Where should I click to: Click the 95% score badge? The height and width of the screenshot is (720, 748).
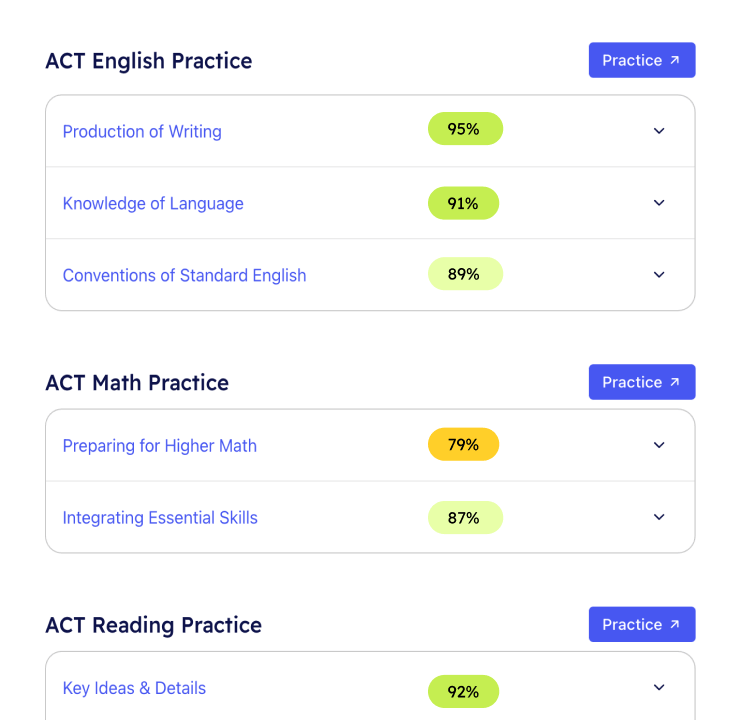[464, 129]
